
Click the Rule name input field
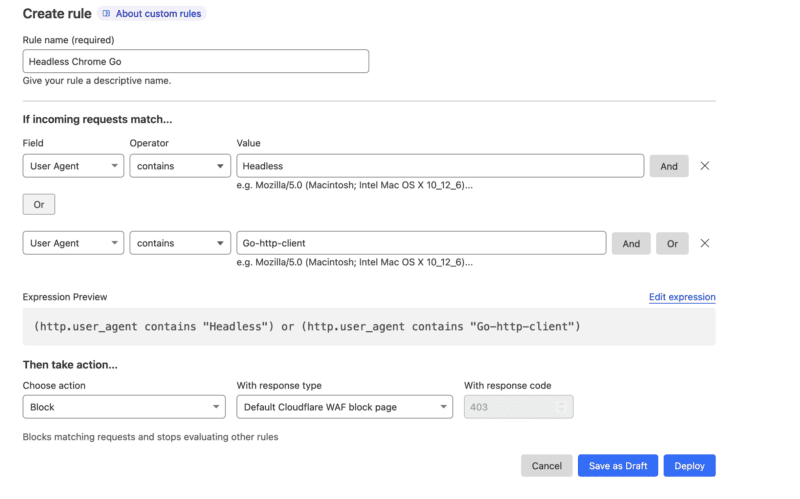[195, 61]
